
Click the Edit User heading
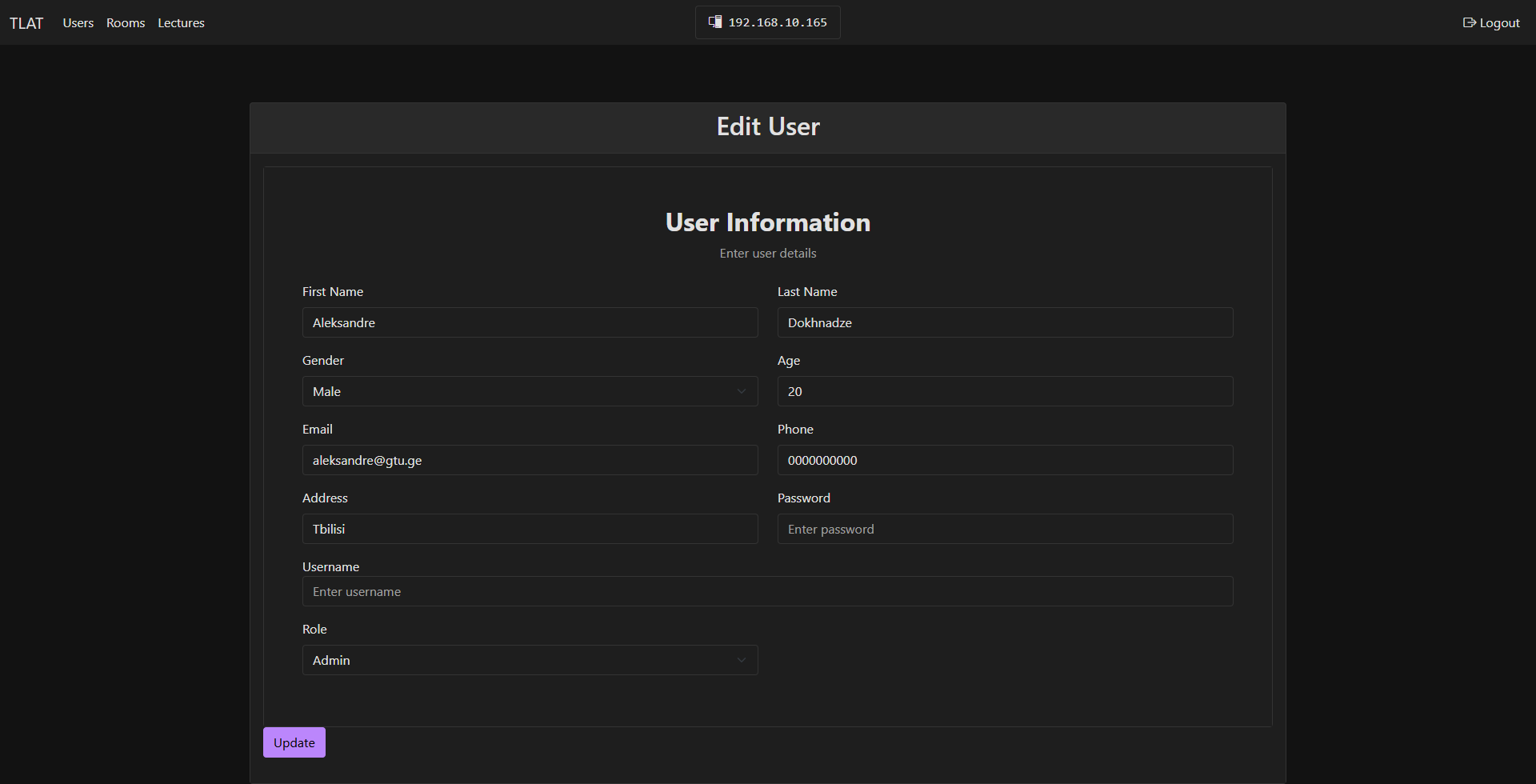point(768,126)
